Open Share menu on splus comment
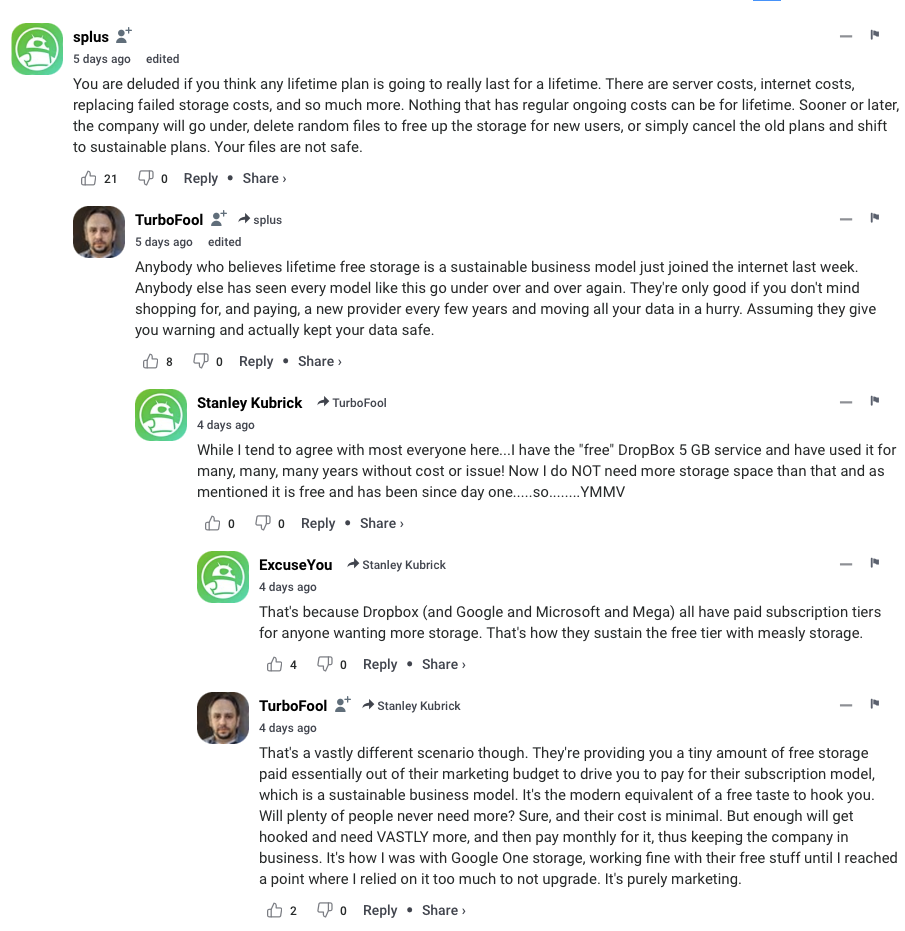905x931 pixels. pyautogui.click(x=264, y=178)
